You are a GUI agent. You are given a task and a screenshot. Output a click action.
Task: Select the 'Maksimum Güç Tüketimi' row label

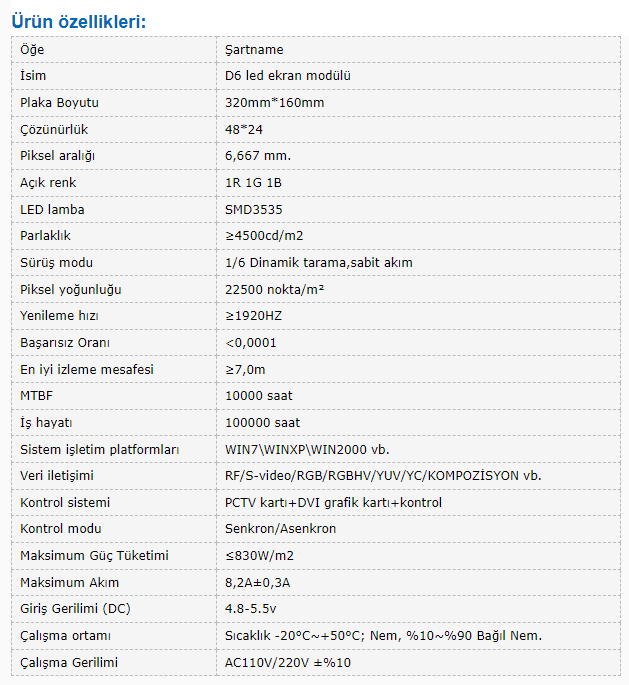[94, 556]
